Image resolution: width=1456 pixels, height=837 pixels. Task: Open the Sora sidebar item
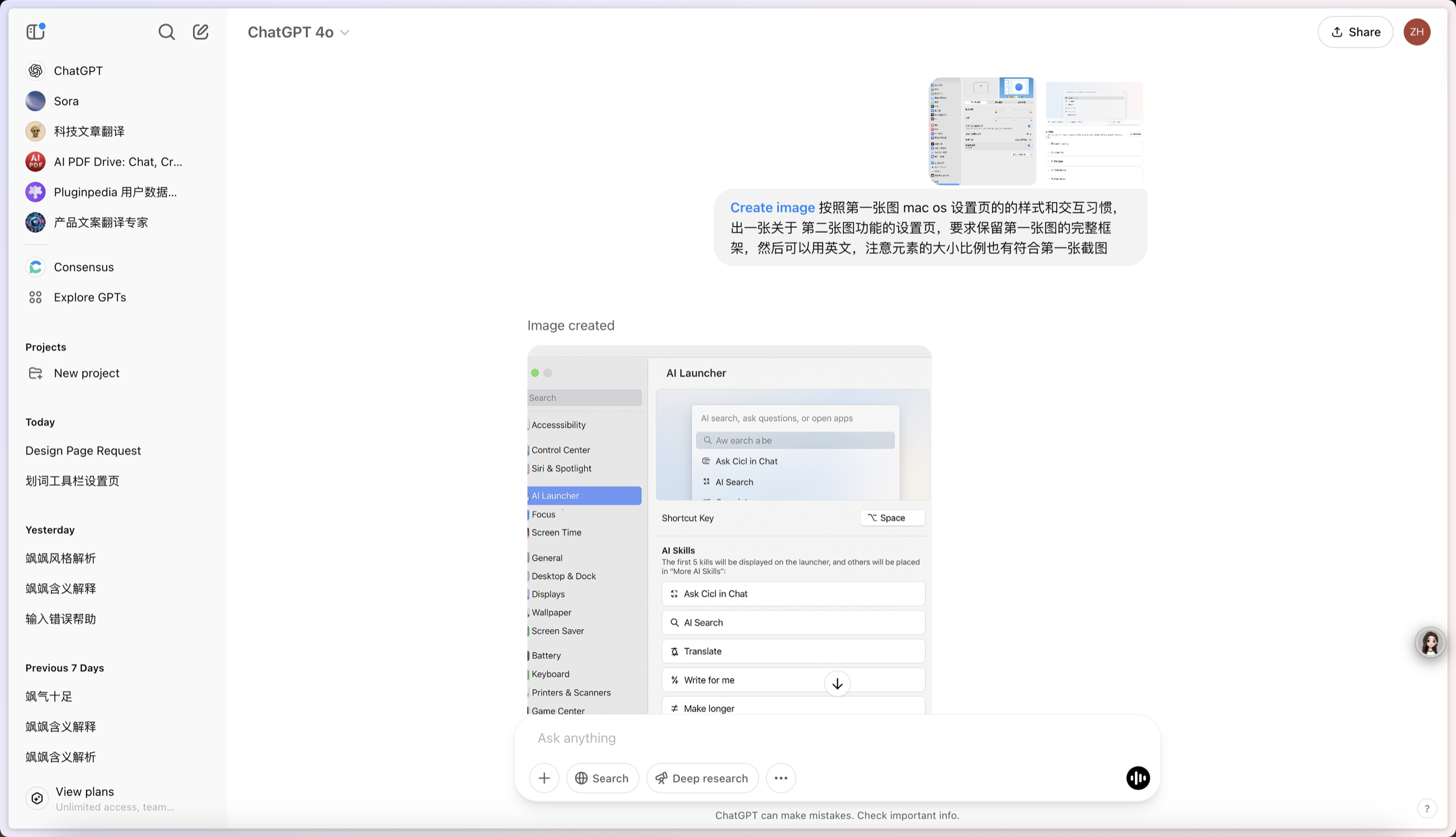click(x=66, y=101)
